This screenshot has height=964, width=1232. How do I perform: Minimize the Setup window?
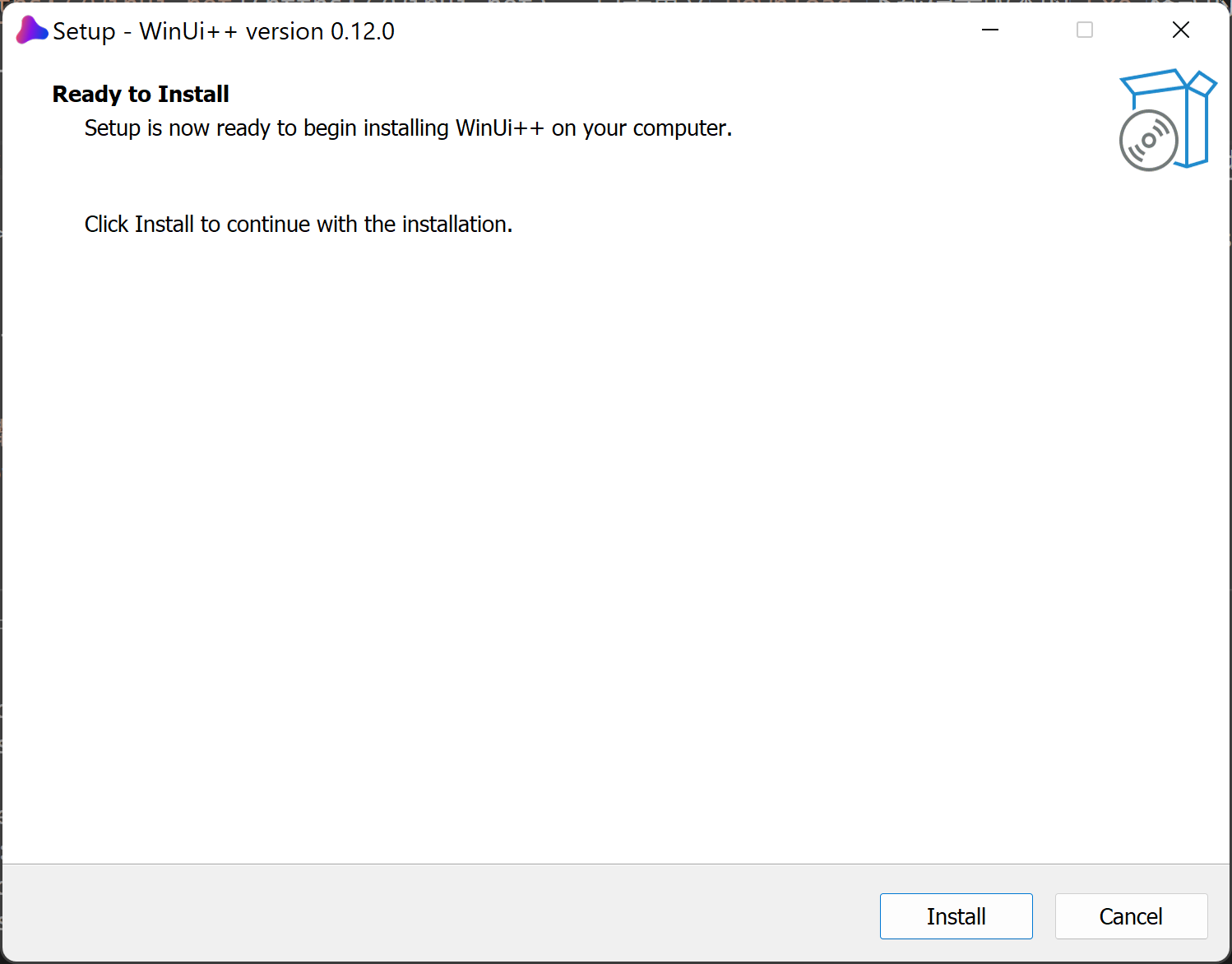pos(990,30)
